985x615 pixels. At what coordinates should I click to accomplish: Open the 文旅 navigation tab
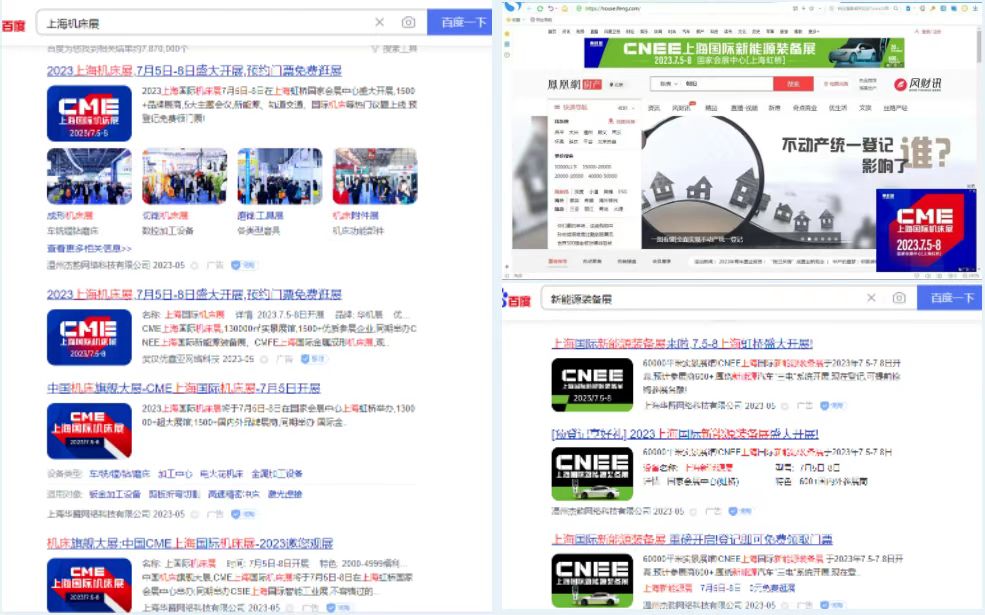[x=865, y=108]
